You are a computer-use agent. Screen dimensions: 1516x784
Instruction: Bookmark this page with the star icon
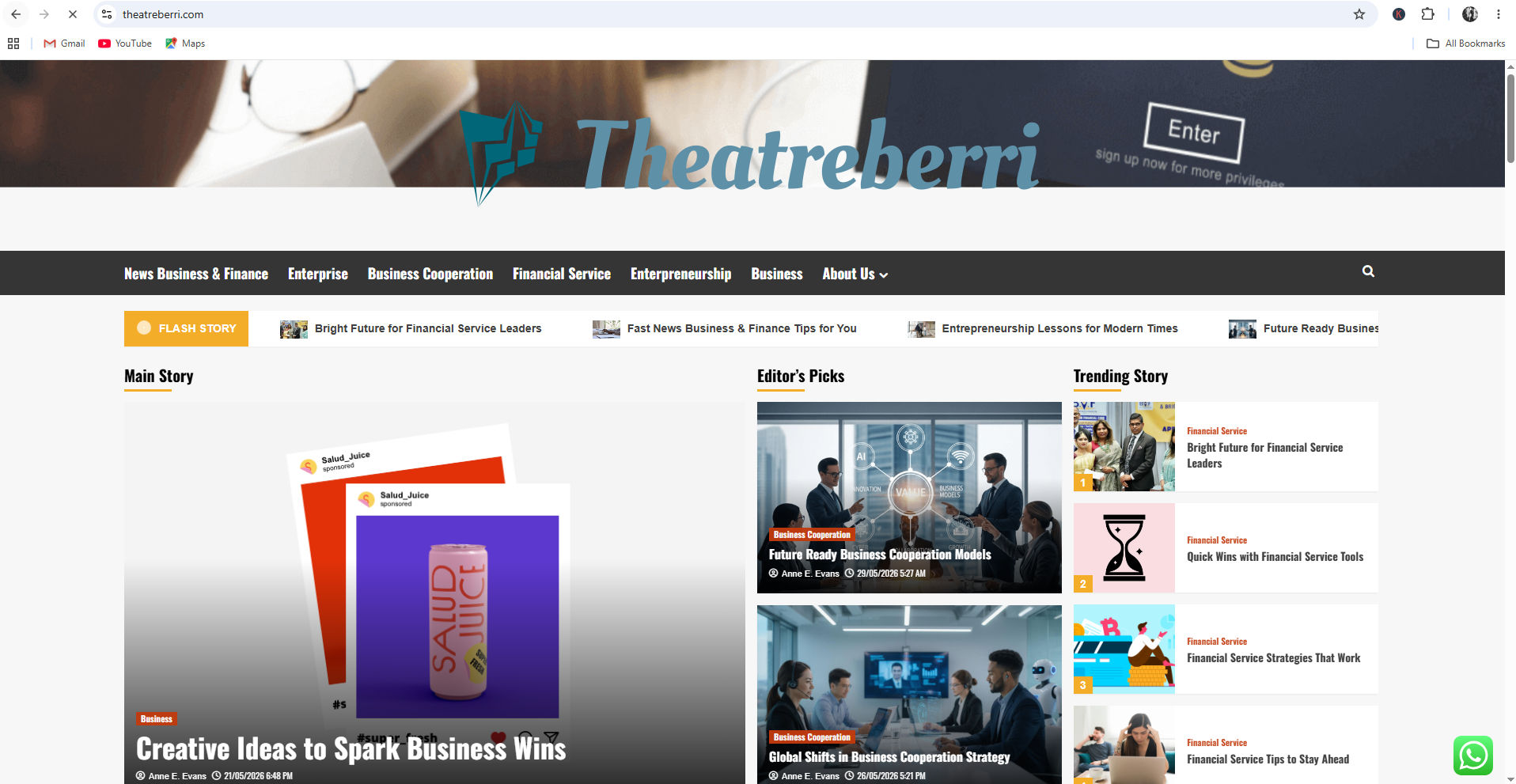point(1359,14)
